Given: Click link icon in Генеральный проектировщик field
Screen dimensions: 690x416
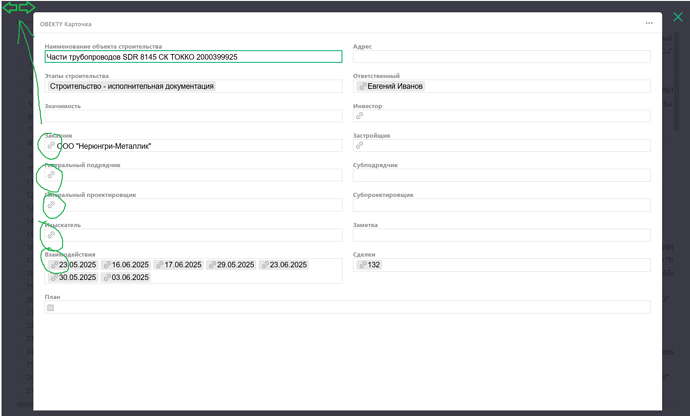Looking at the screenshot, I should pos(51,205).
